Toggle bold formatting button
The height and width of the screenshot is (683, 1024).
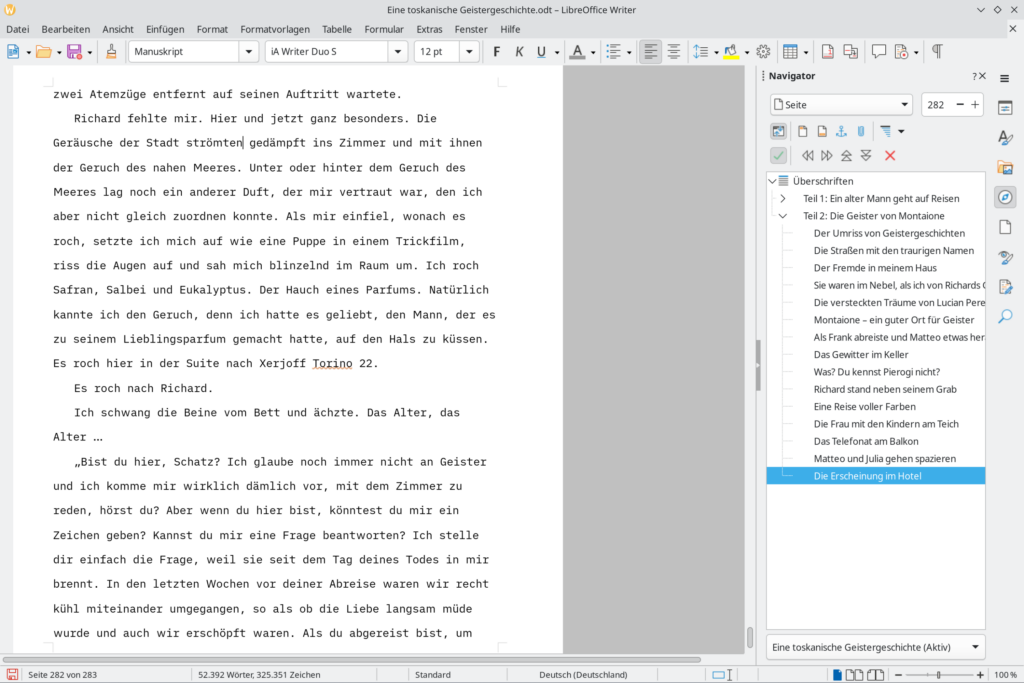click(x=497, y=52)
